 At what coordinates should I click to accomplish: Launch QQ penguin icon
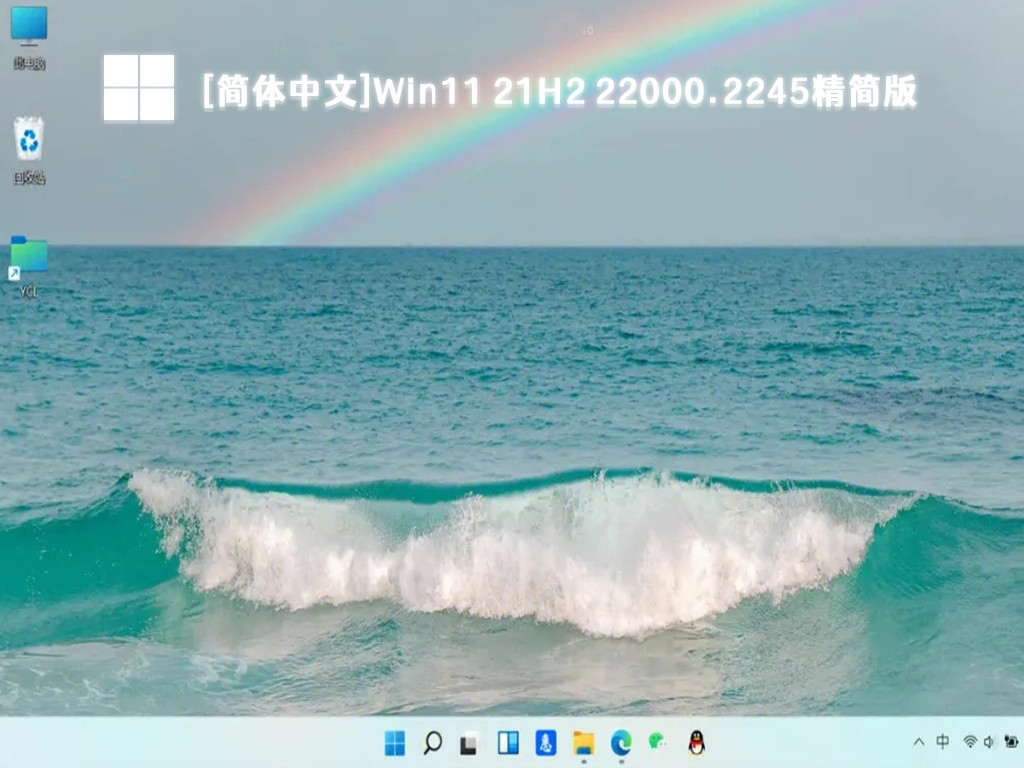click(x=696, y=743)
